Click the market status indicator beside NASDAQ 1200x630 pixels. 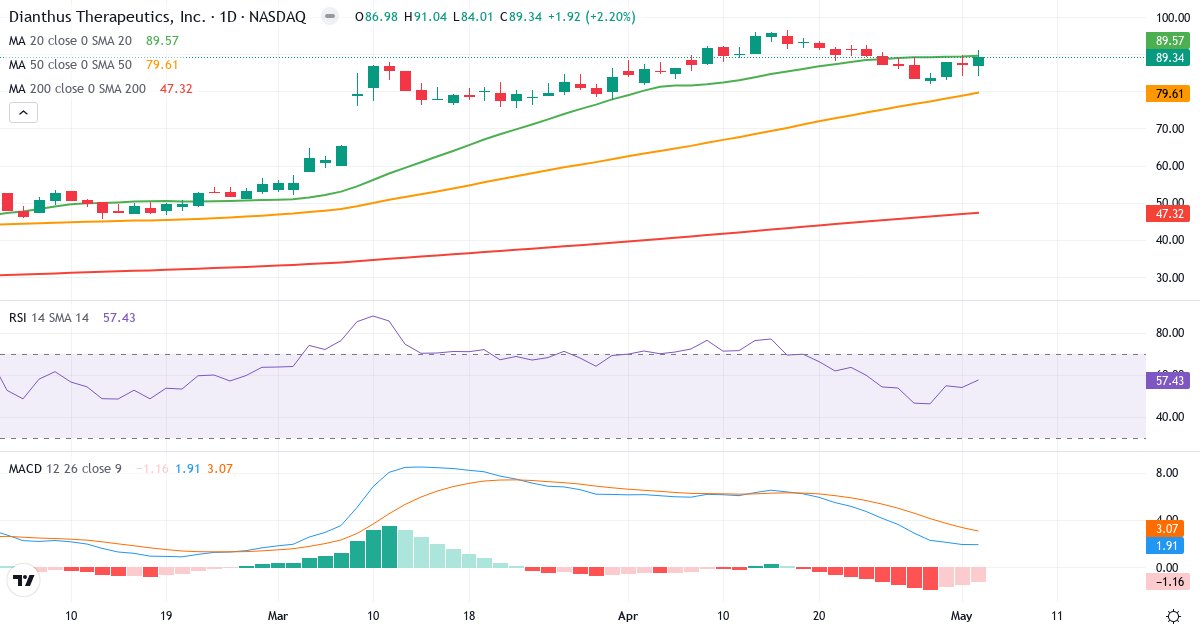pos(329,17)
